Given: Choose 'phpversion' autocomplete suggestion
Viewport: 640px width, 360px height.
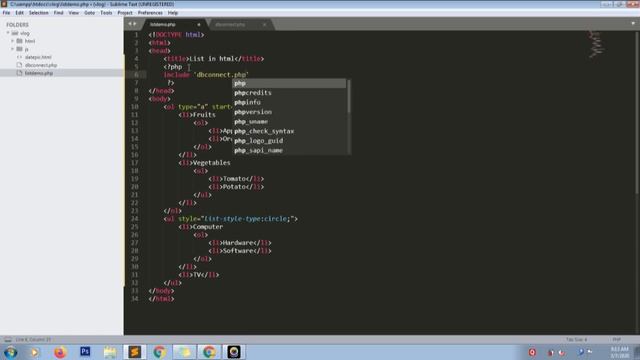Looking at the screenshot, I should tap(289, 112).
